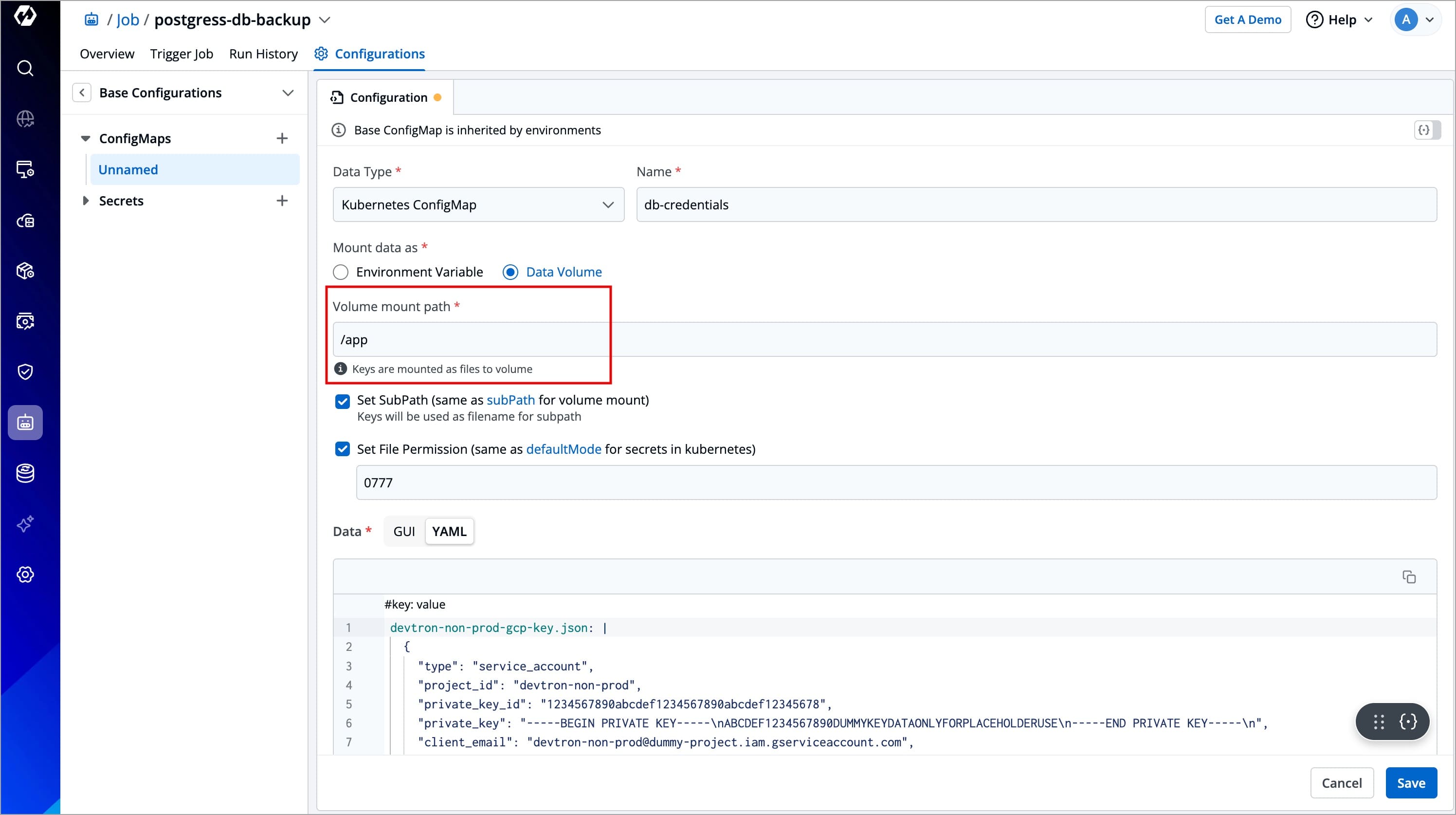Open Security shield icon in sidebar
The height and width of the screenshot is (815, 1456).
pyautogui.click(x=25, y=371)
